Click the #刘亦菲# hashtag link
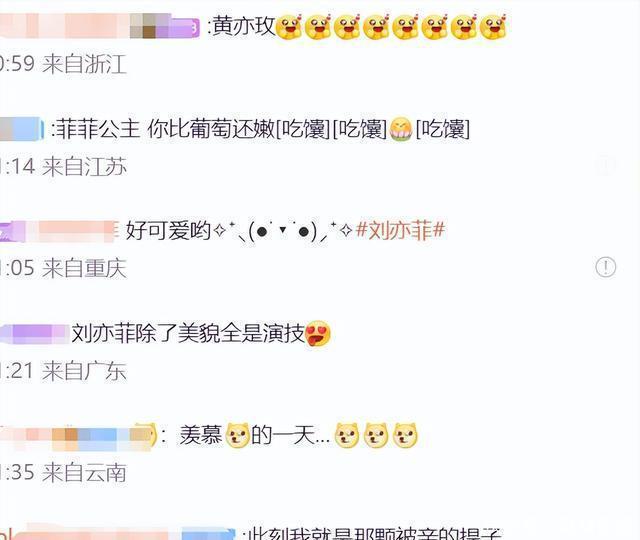The height and width of the screenshot is (540, 640). [400, 231]
